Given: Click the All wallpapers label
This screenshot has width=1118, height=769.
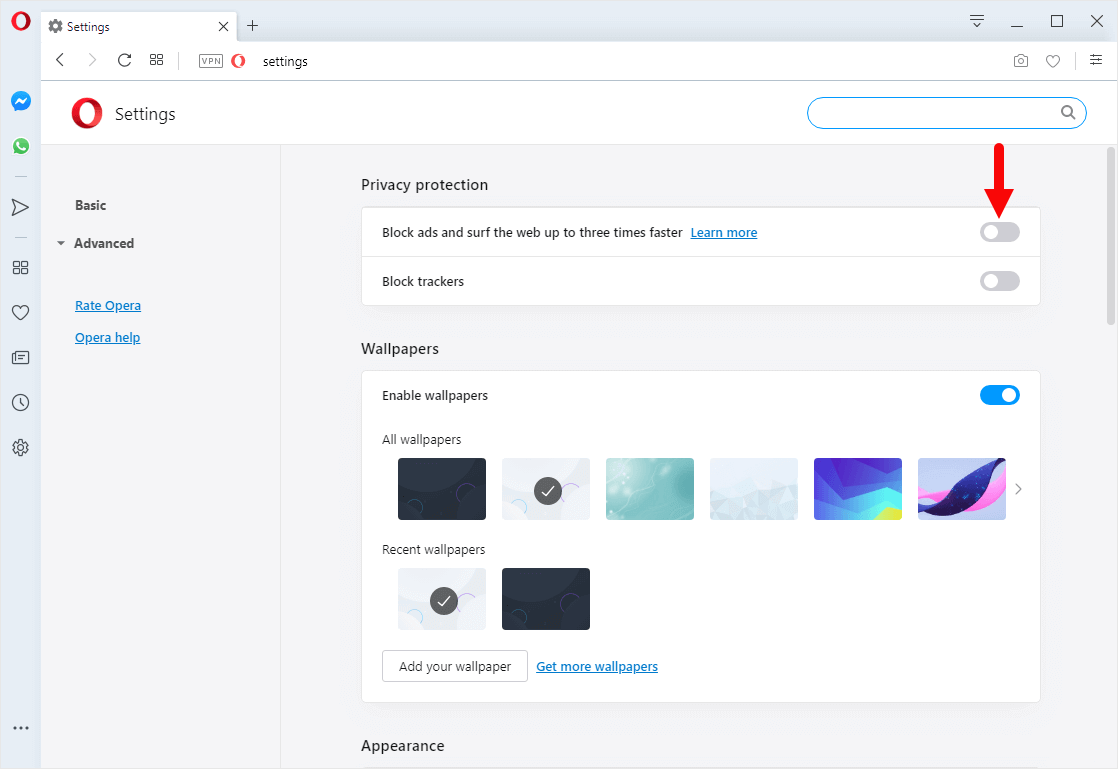Looking at the screenshot, I should (x=421, y=440).
